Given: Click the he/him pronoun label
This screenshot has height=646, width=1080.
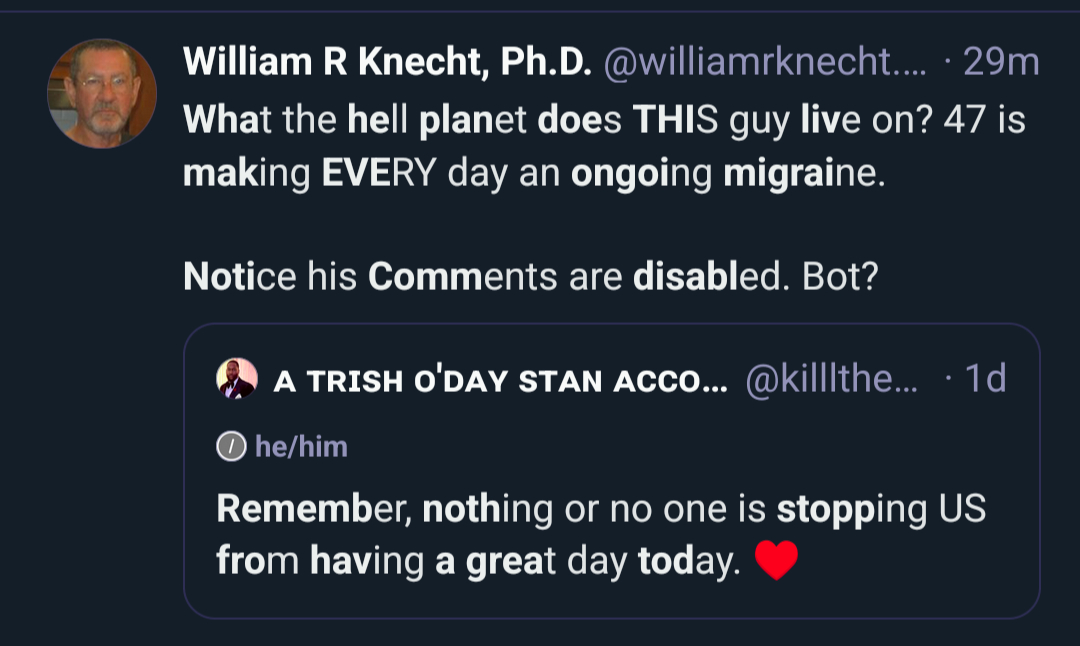Looking at the screenshot, I should click(301, 447).
